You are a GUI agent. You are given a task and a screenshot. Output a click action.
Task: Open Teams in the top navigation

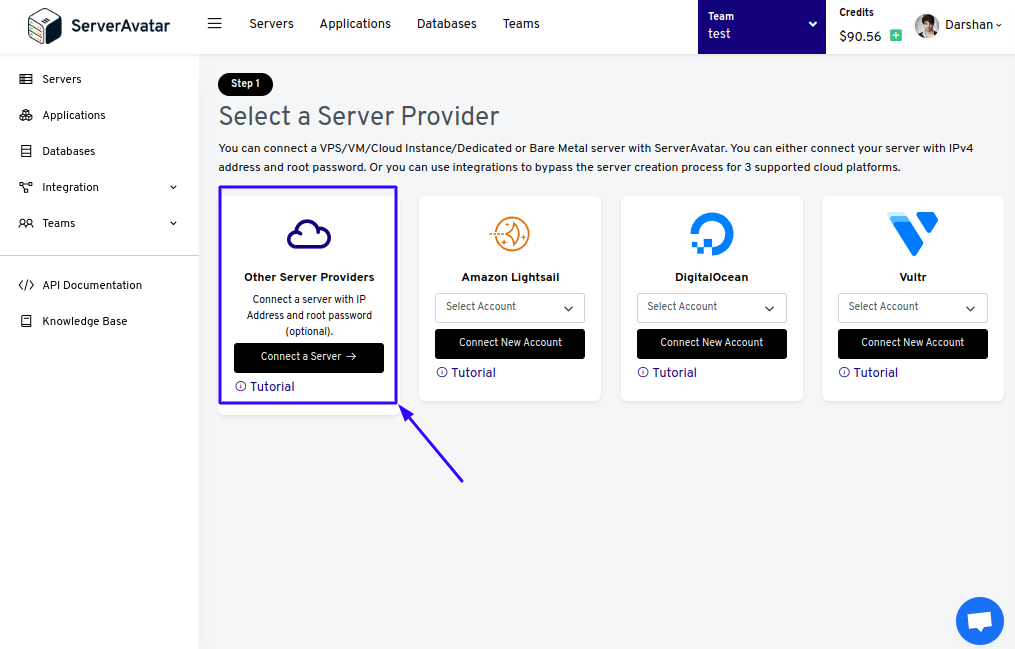tap(521, 24)
